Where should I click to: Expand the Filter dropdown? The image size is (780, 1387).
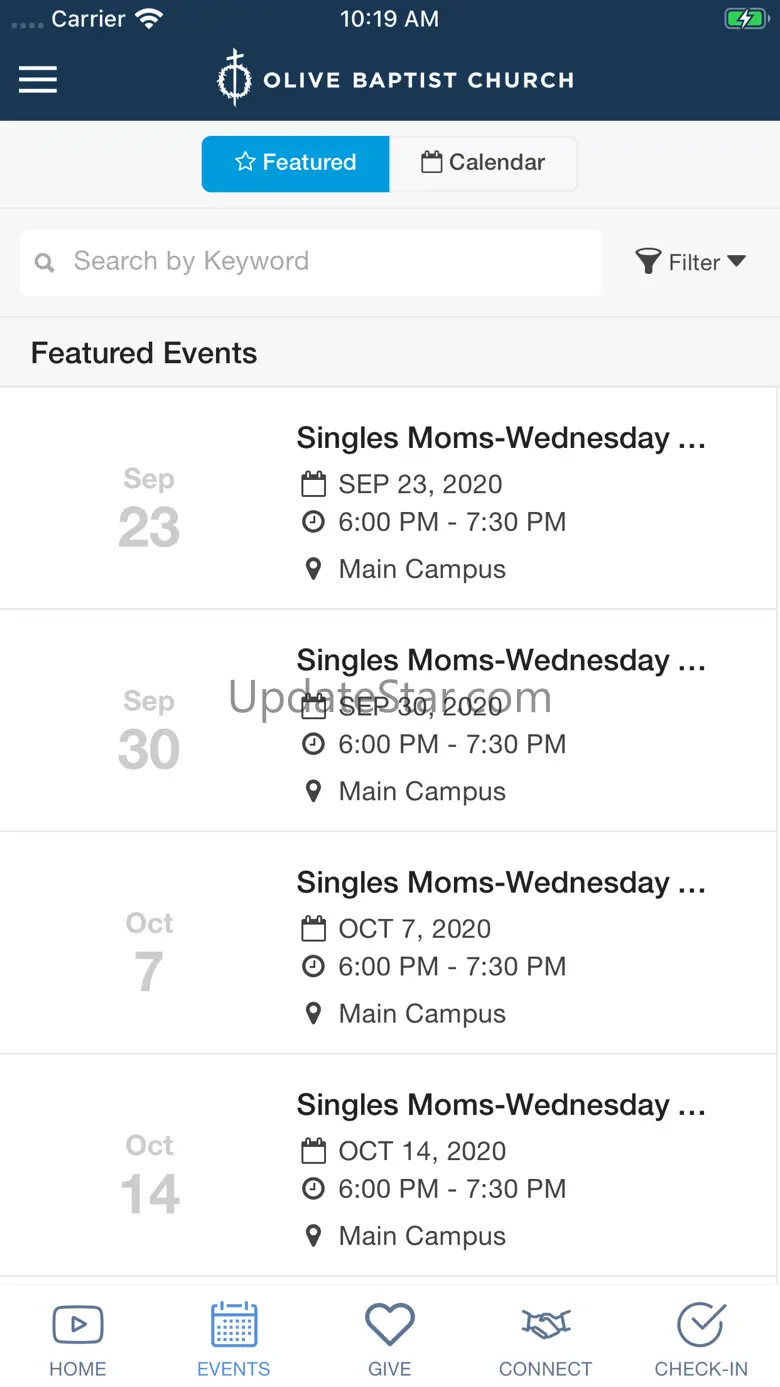[691, 262]
